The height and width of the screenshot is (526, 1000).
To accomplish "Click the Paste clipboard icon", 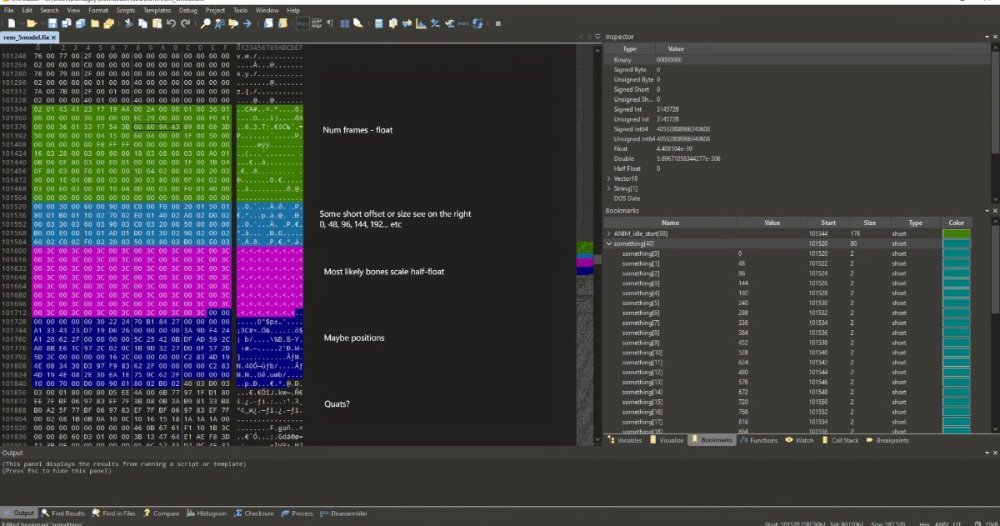I will click(157, 22).
